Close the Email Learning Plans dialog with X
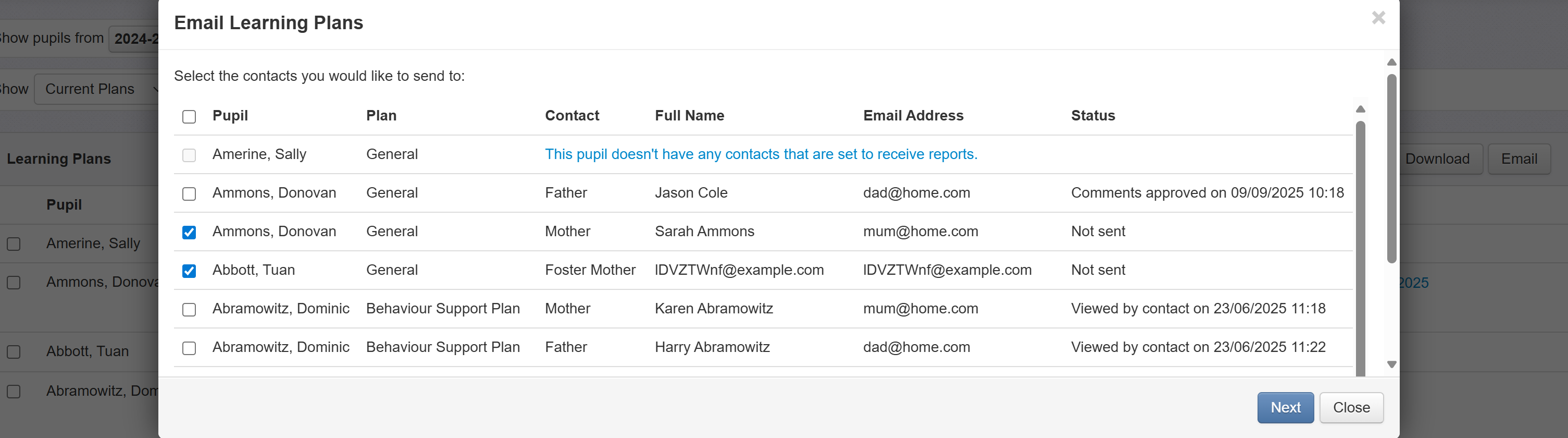The width and height of the screenshot is (1568, 438). tap(1378, 18)
